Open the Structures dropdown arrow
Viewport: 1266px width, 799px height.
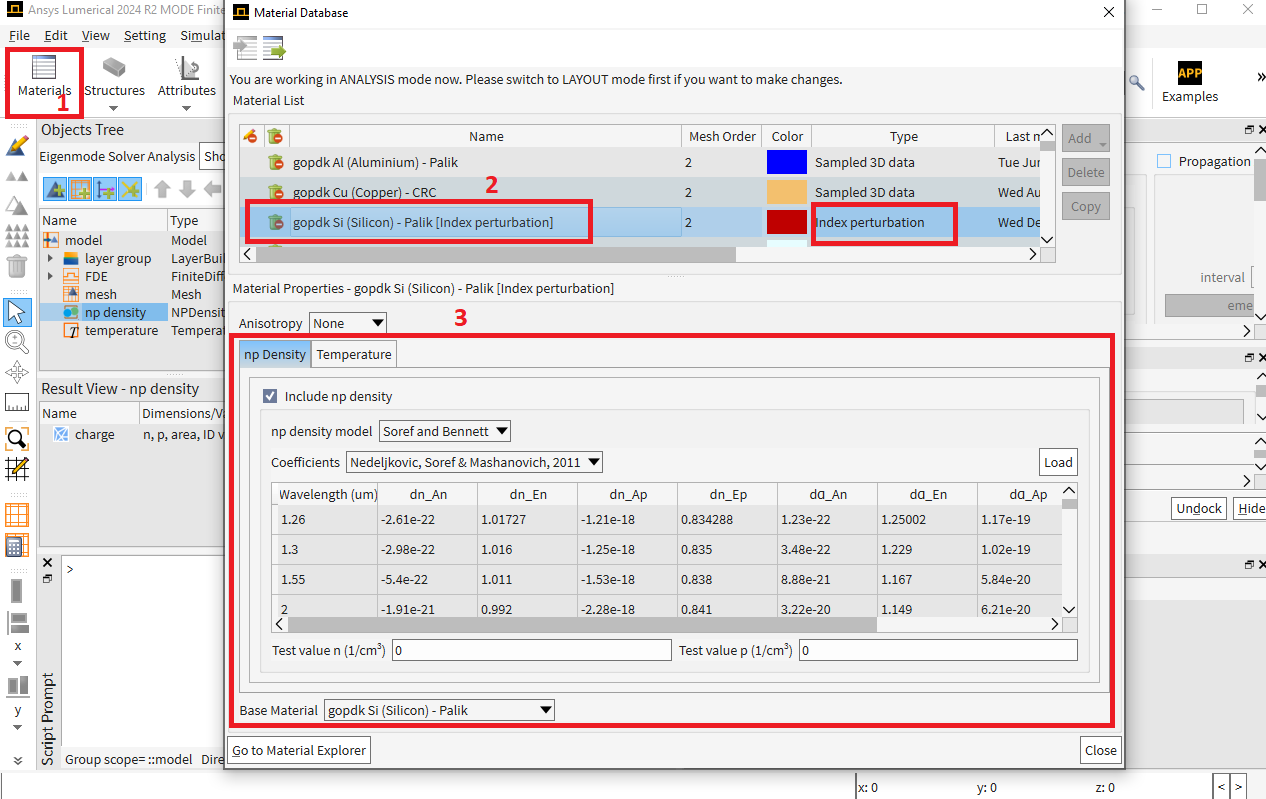click(x=114, y=108)
